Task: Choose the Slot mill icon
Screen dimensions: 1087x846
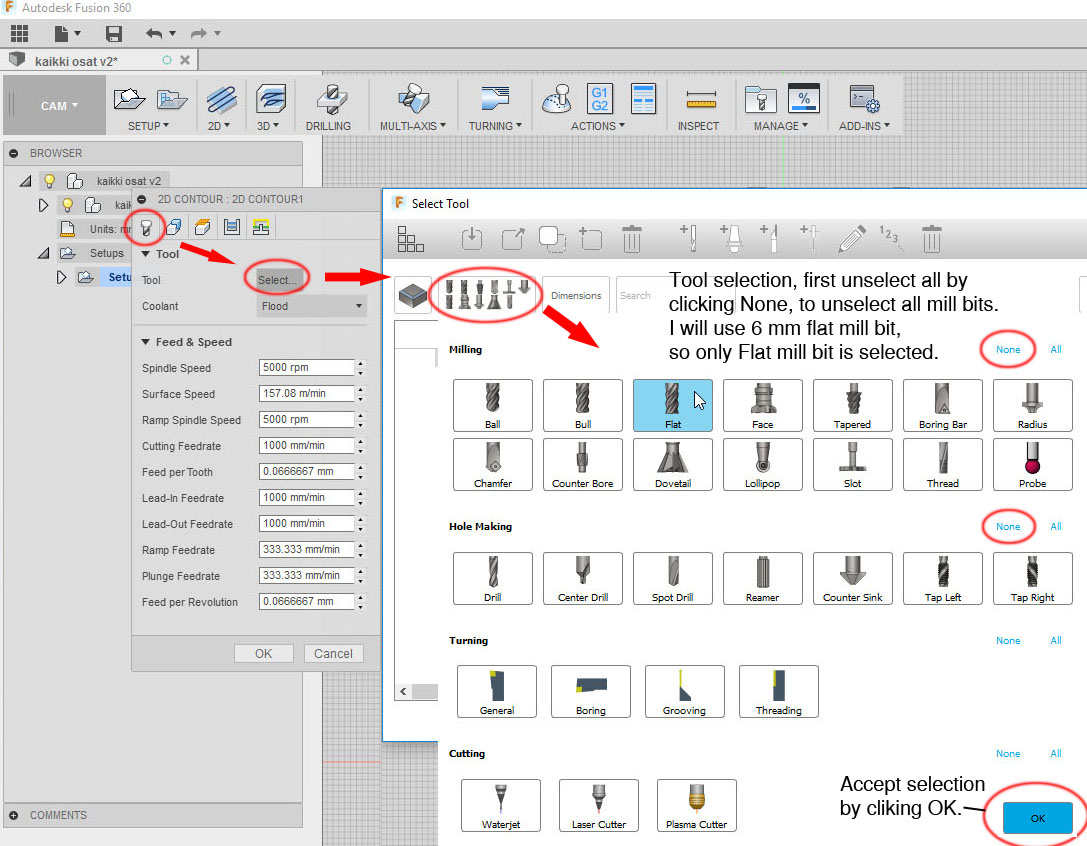Action: point(852,465)
